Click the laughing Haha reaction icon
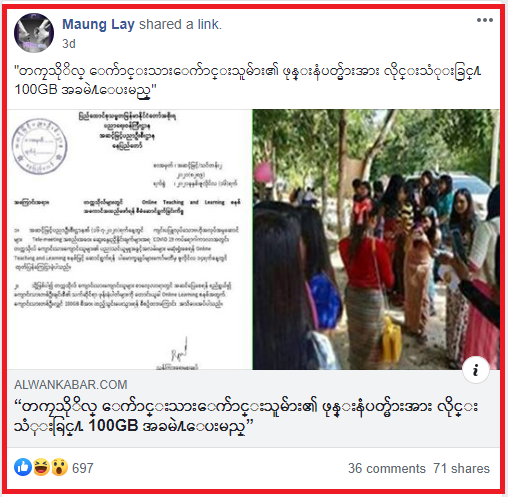 pos(41,467)
